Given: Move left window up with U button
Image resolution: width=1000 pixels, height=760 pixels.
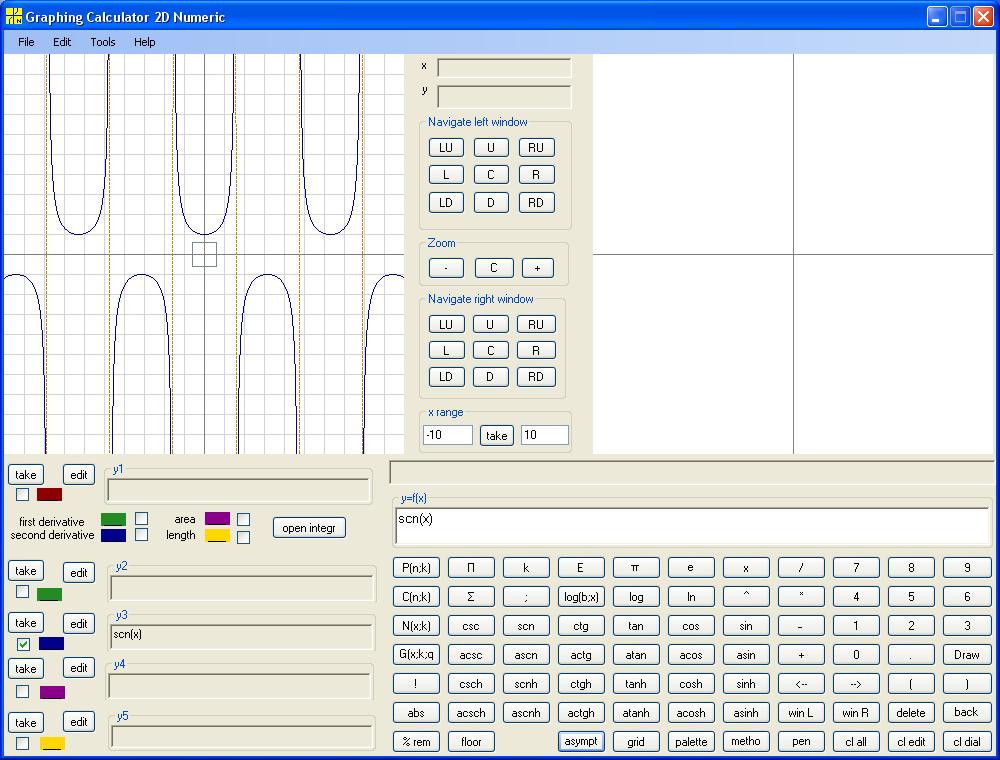Looking at the screenshot, I should (x=491, y=148).
